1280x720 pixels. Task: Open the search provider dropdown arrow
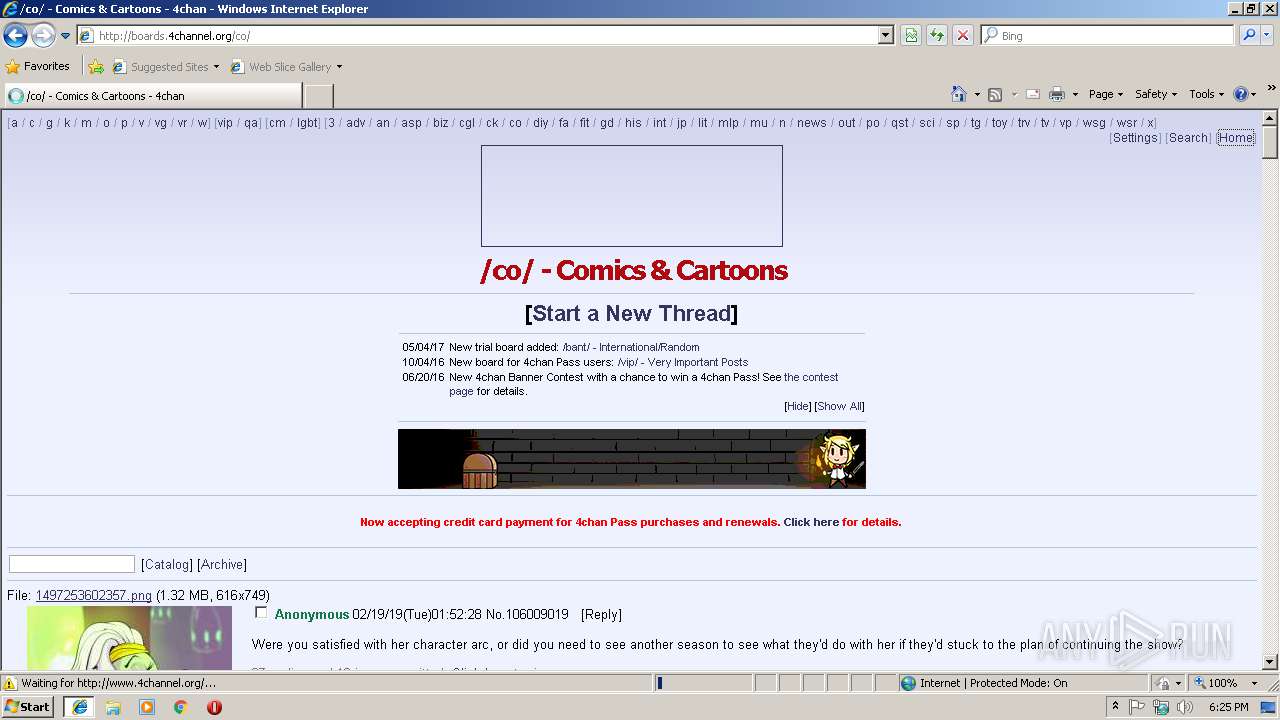tap(1267, 35)
